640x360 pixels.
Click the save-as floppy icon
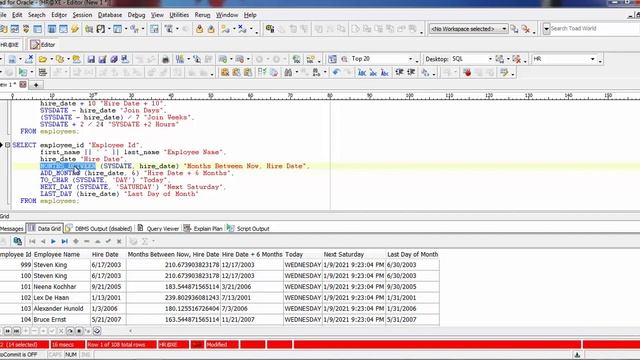pyautogui.click(x=102, y=59)
